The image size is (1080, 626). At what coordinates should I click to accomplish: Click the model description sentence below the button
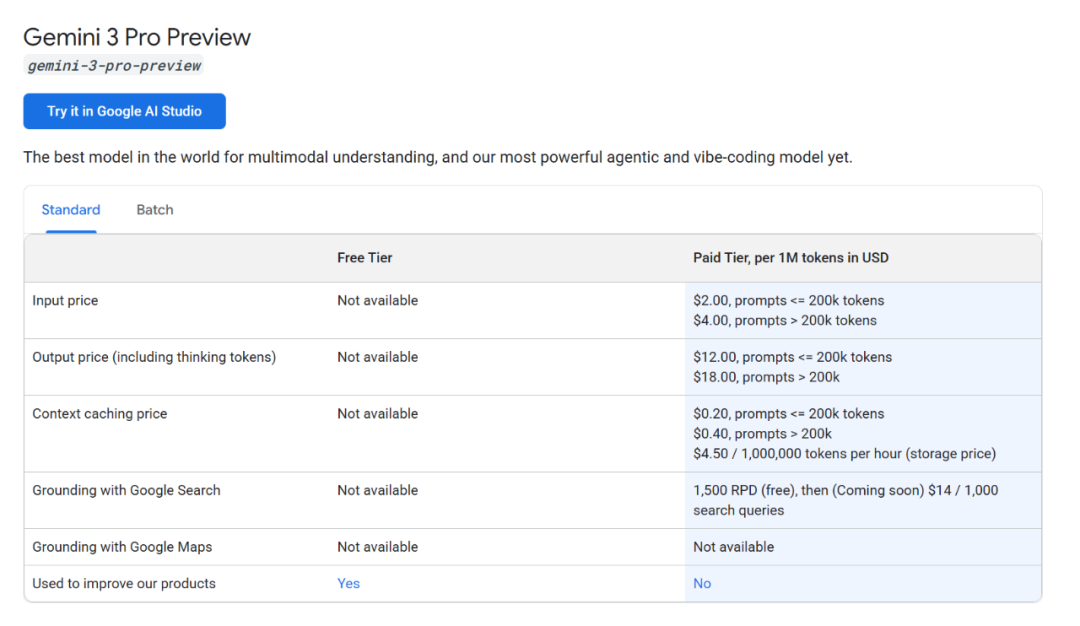tap(437, 158)
